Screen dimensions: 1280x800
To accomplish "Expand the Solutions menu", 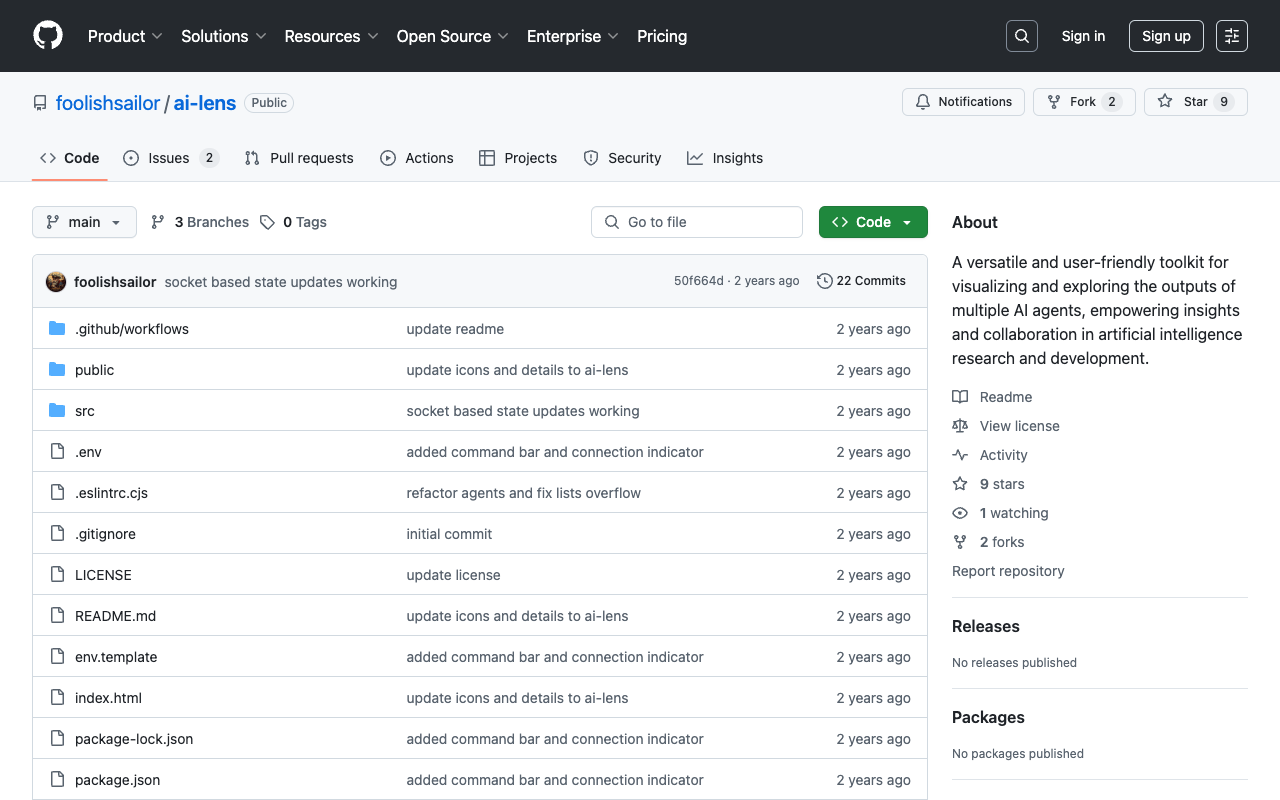I will point(224,36).
